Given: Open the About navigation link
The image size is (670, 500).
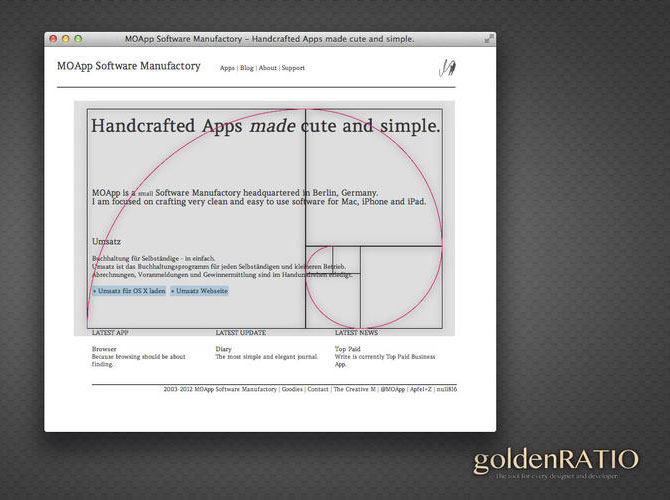Looking at the screenshot, I should (268, 68).
